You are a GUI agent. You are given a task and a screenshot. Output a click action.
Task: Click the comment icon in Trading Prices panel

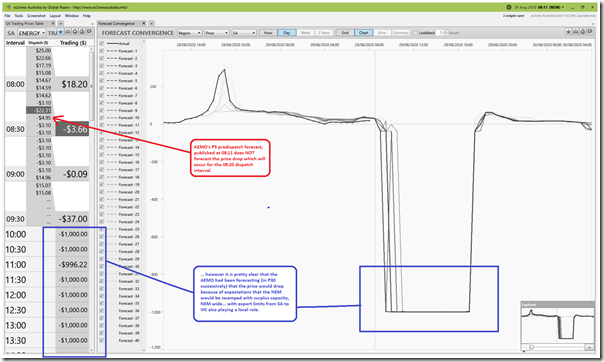pos(89,32)
